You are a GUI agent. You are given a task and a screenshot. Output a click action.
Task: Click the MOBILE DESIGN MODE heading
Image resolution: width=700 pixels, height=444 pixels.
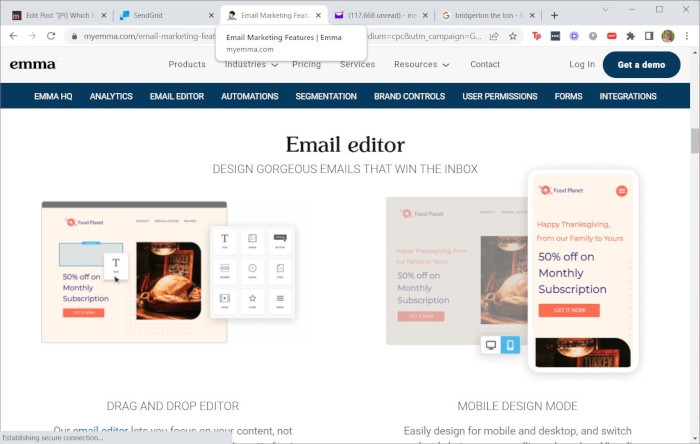[517, 406]
